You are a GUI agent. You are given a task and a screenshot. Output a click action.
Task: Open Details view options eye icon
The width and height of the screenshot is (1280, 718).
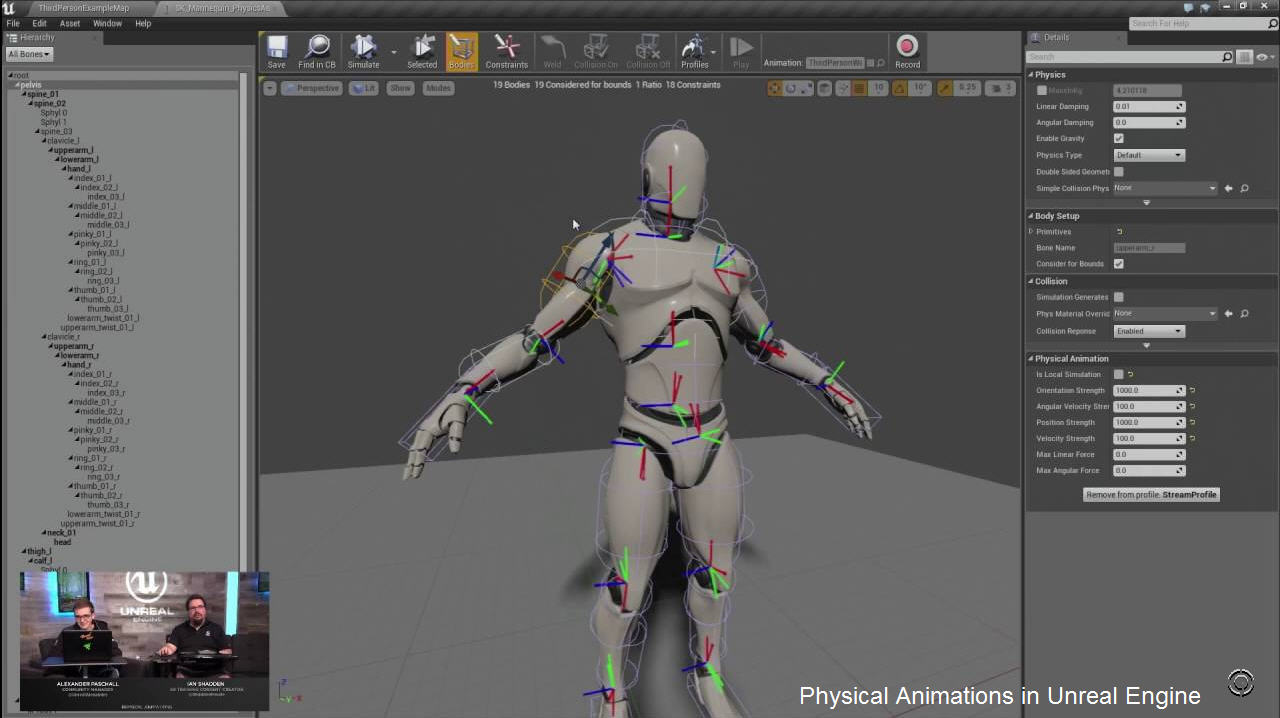tap(1264, 57)
